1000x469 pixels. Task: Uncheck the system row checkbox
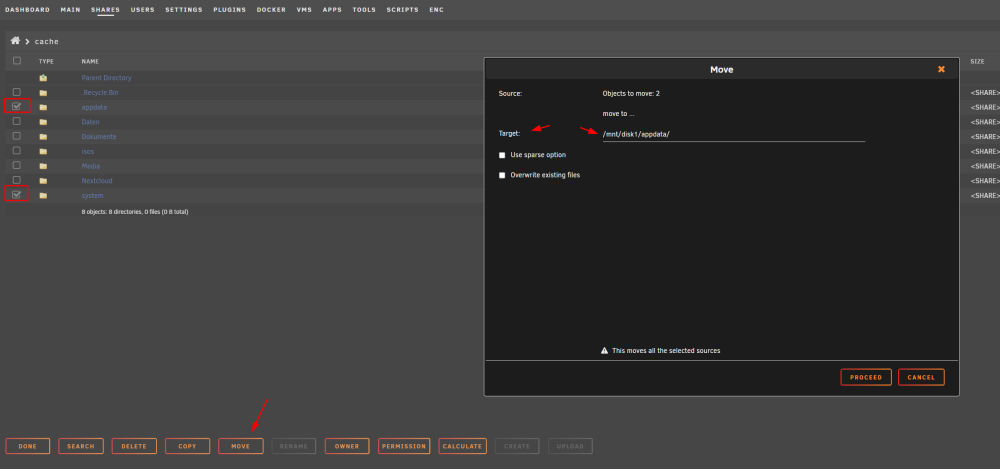click(x=17, y=195)
